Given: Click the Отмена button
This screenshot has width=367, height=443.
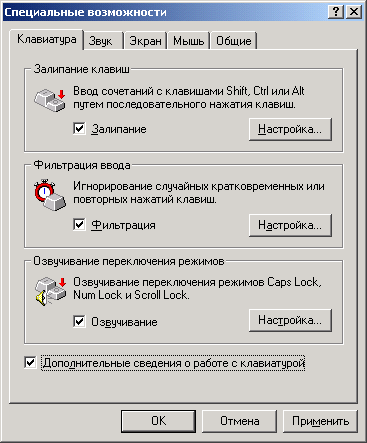Looking at the screenshot, I should (239, 421).
